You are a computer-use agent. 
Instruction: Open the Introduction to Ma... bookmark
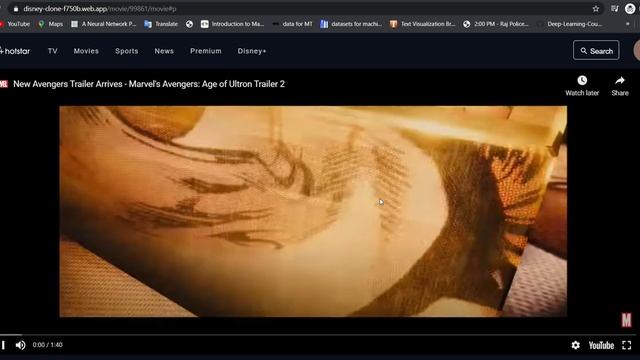click(232, 24)
